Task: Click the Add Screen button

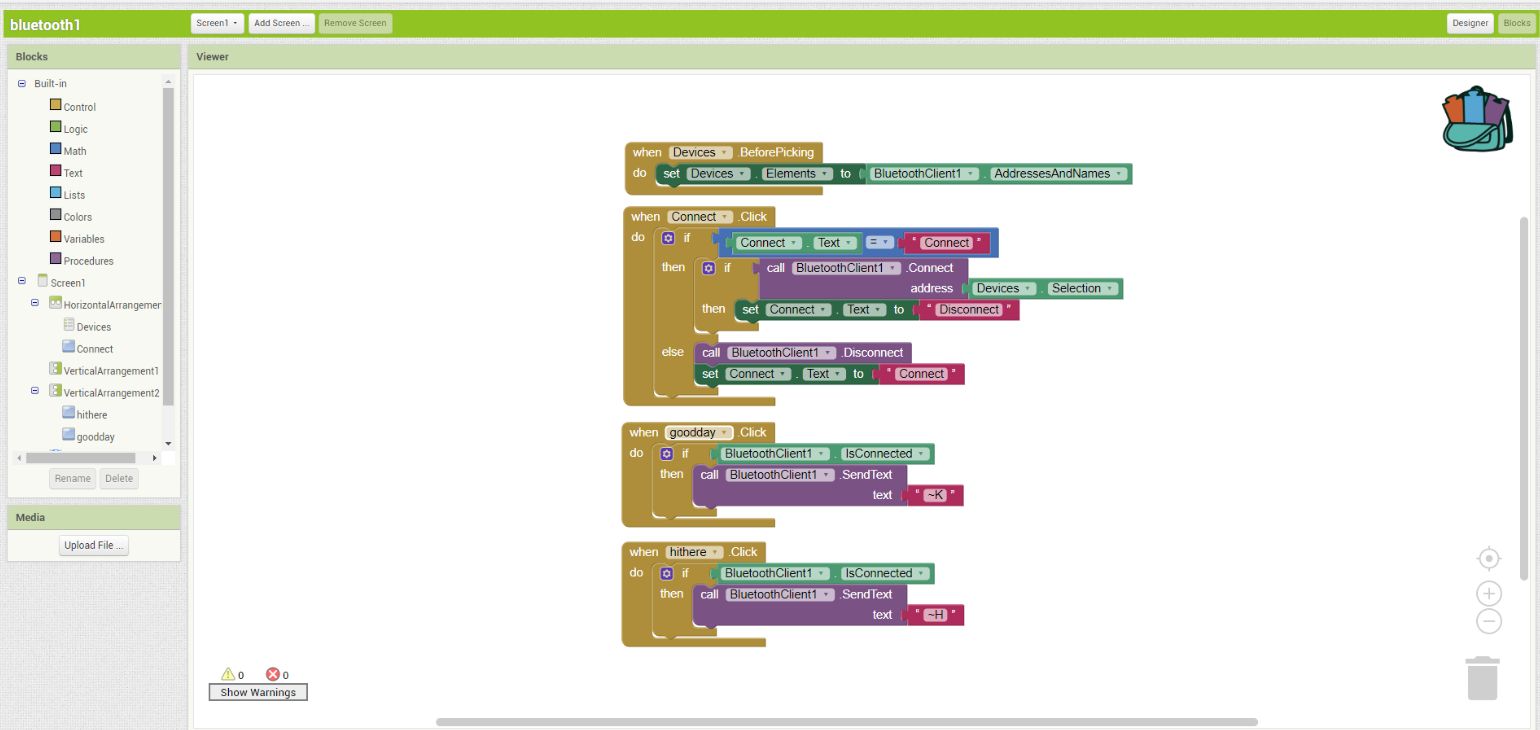Action: pos(282,23)
